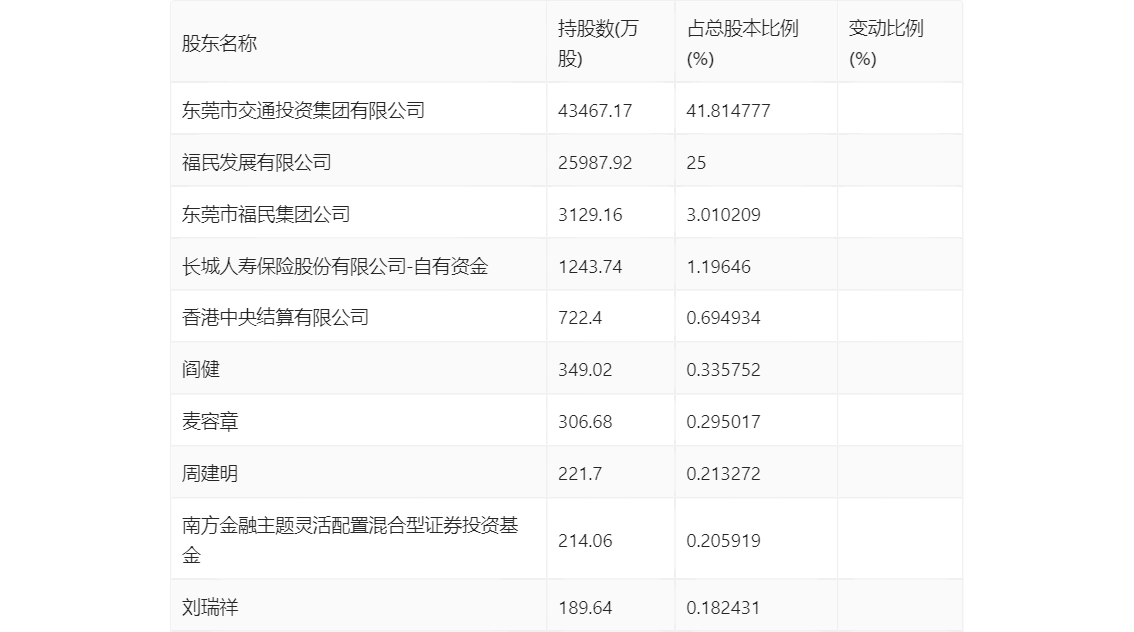This screenshot has height=632, width=1134.
Task: Select the 股东名称 column header
Action: [x=219, y=43]
